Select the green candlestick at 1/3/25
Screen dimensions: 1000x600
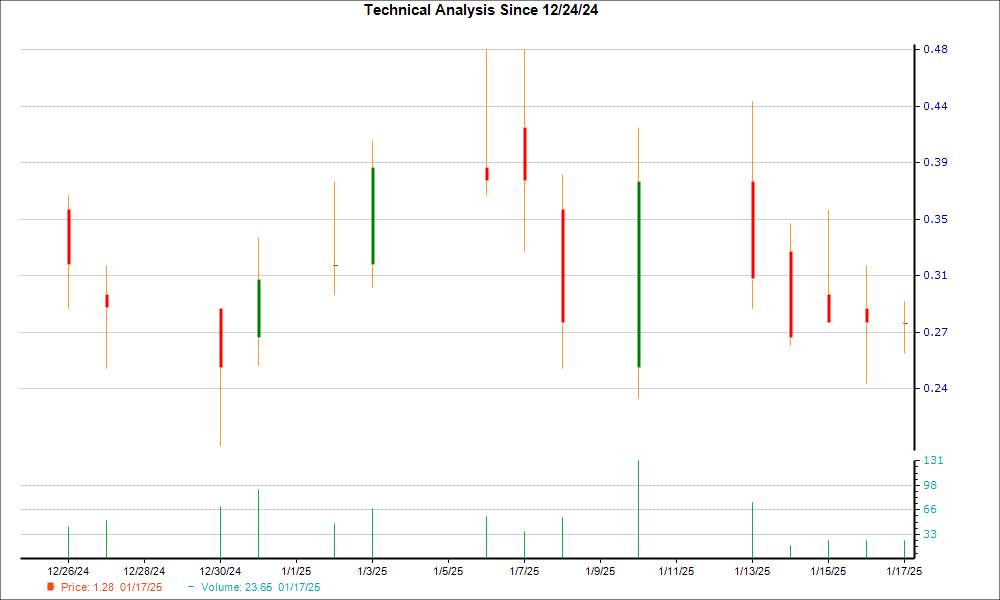372,215
